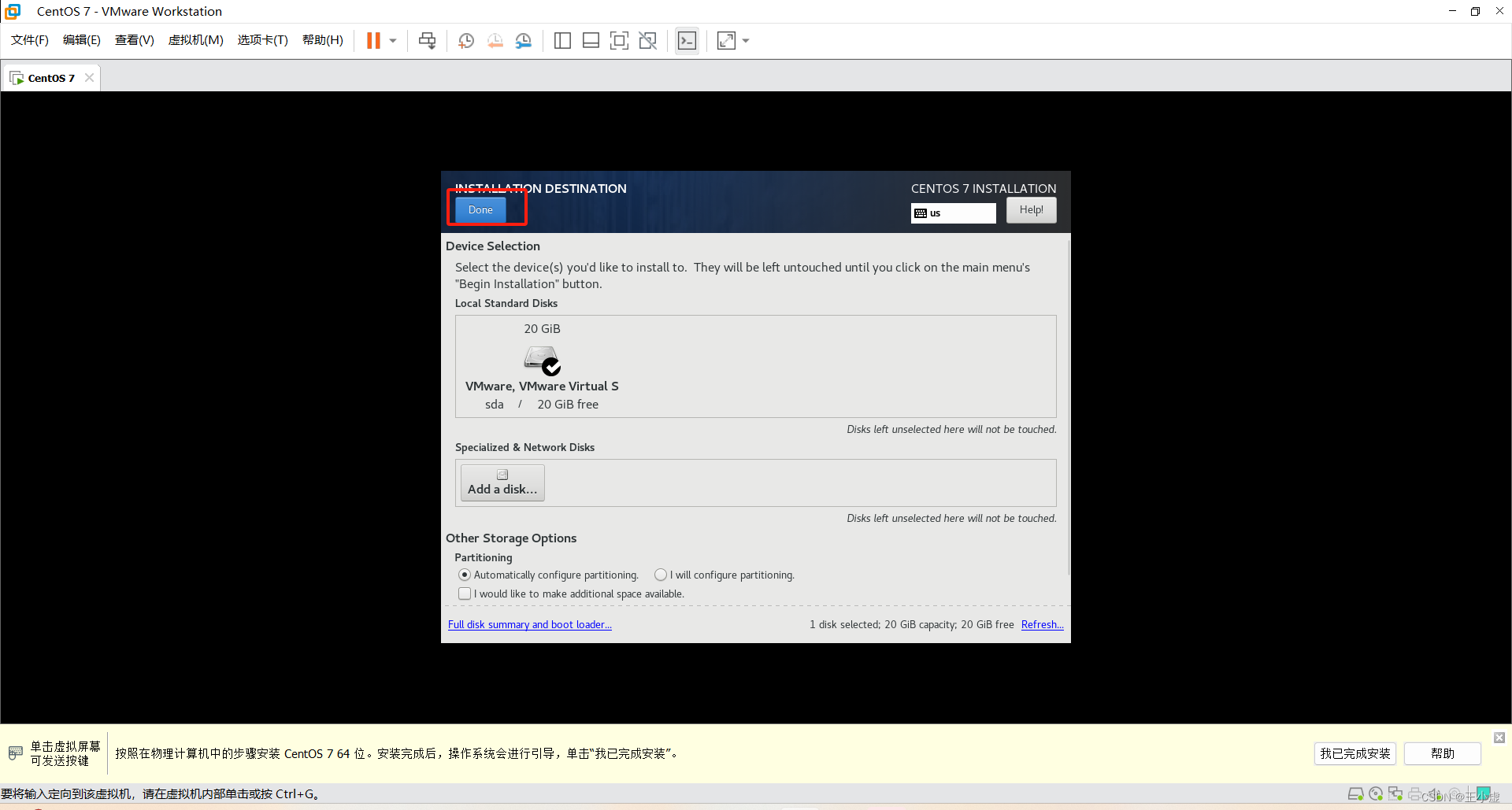Click the Revert to snapshot icon
Screen dimensions: 1512x810
tap(495, 41)
